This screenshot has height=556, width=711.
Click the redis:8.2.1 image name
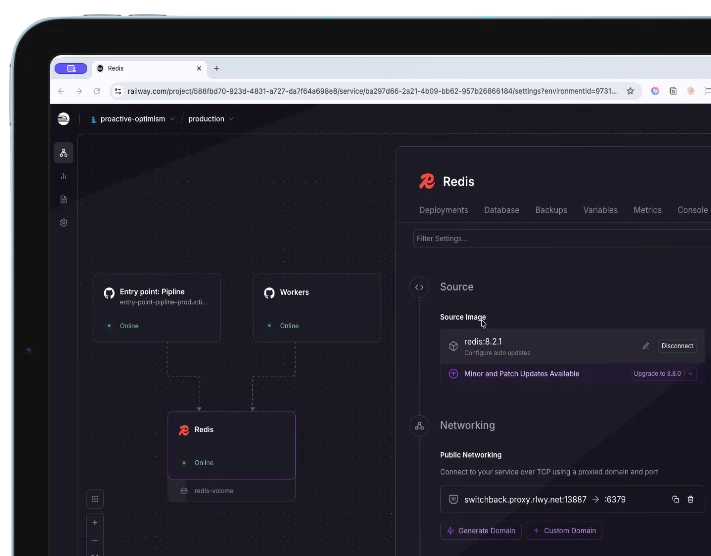pos(483,341)
